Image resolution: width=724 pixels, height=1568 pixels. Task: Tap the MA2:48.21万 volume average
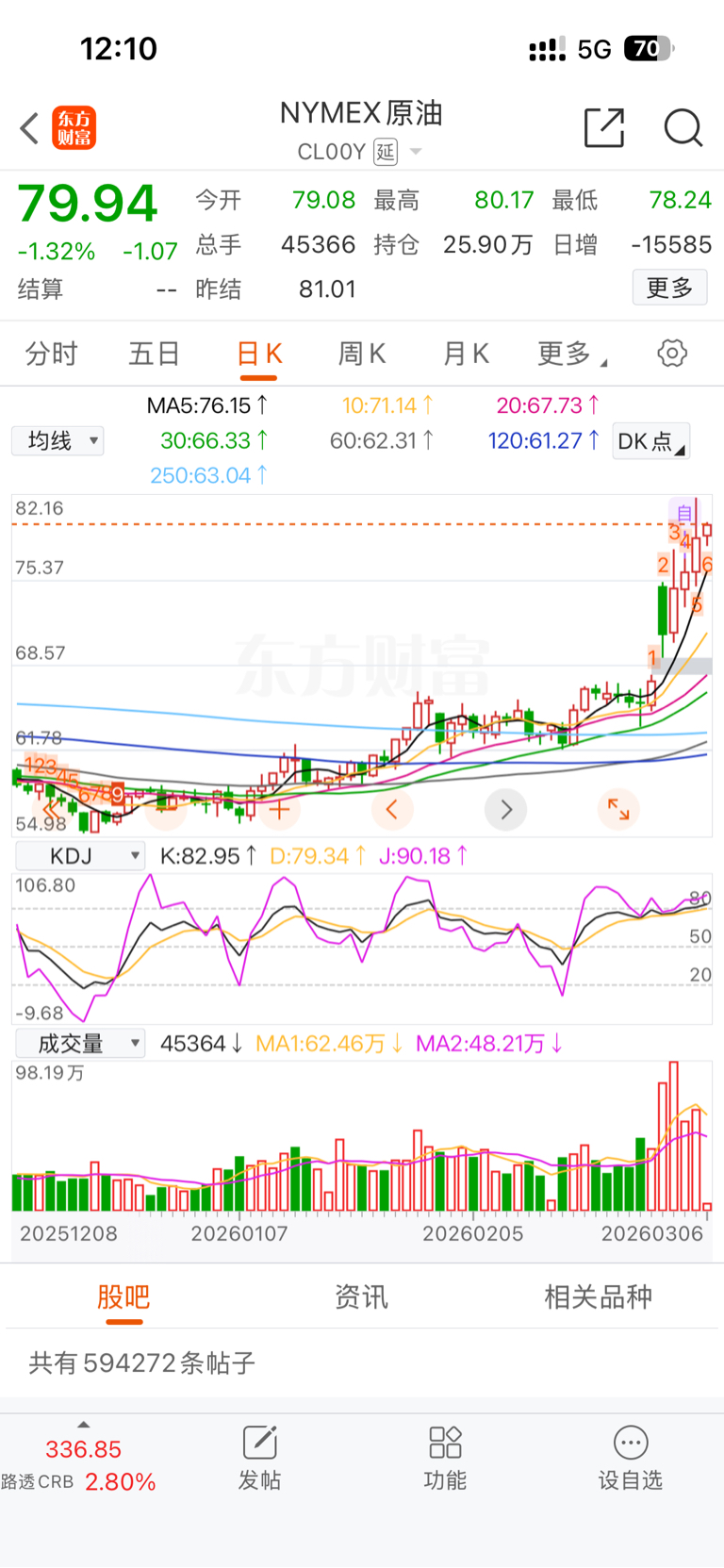click(x=489, y=1044)
